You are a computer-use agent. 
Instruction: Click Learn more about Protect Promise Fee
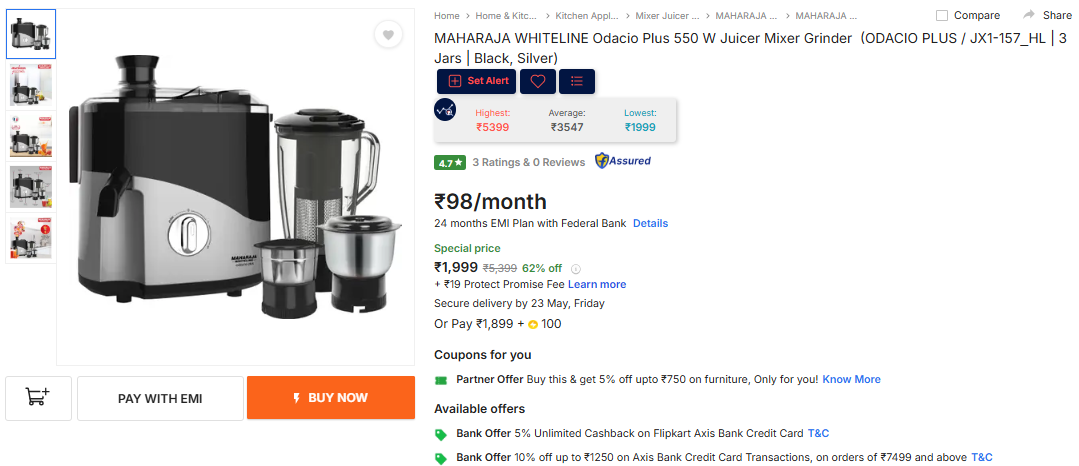(x=597, y=284)
